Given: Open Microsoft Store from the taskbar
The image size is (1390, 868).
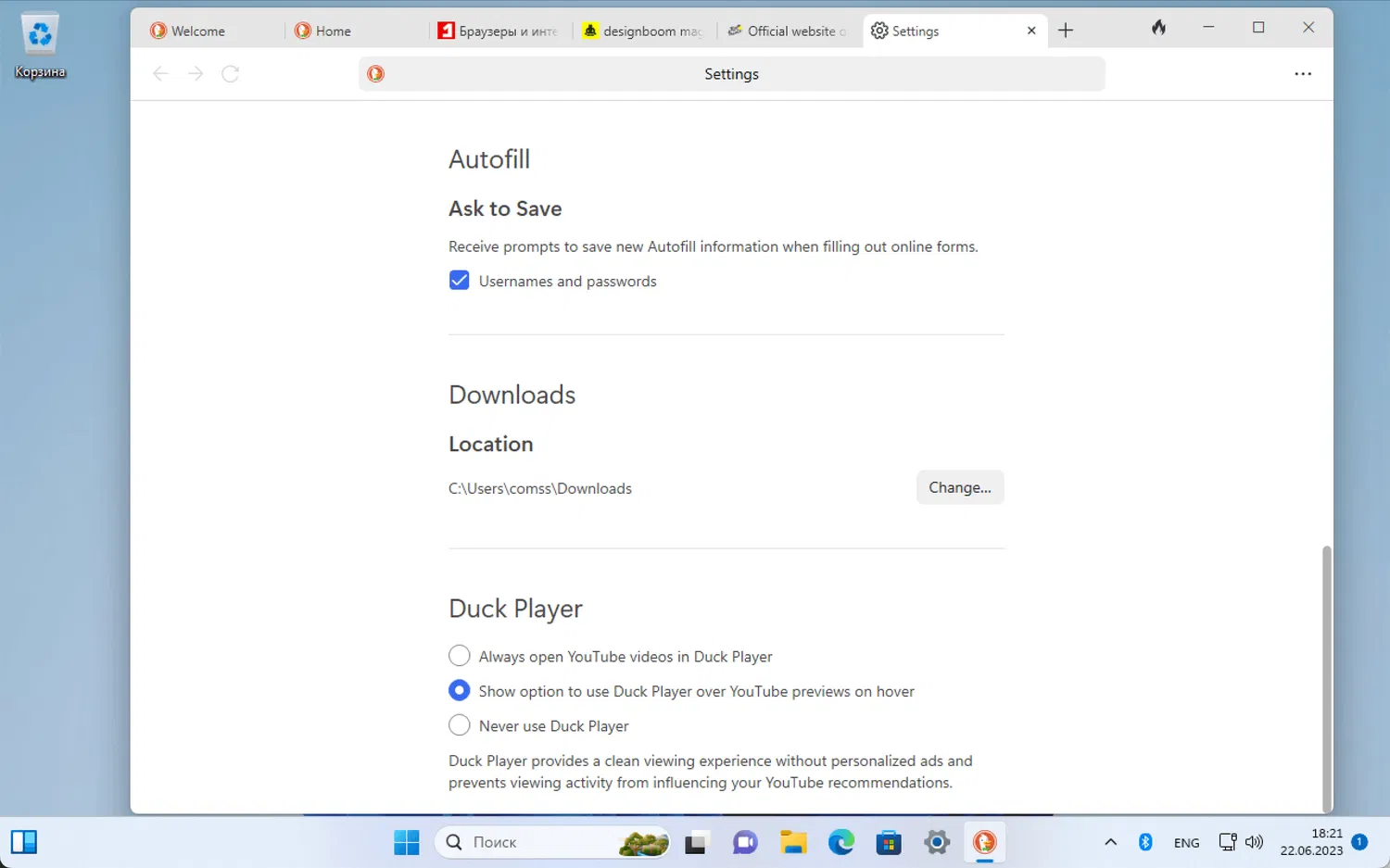Looking at the screenshot, I should click(x=889, y=842).
